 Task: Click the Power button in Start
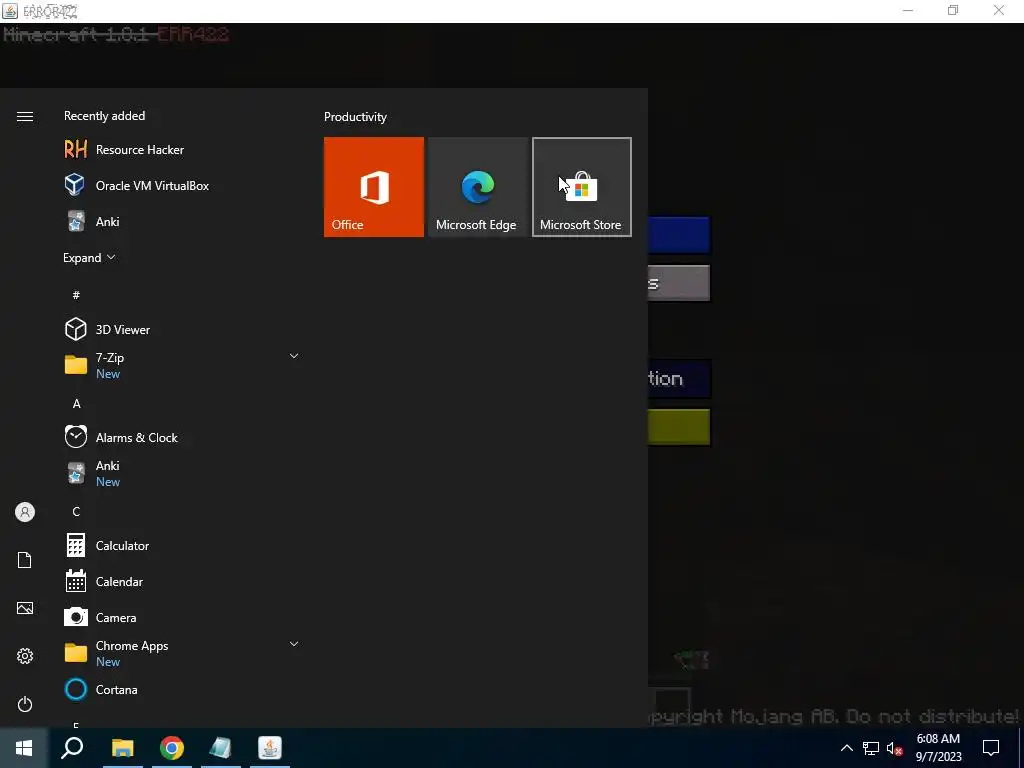pyautogui.click(x=25, y=704)
